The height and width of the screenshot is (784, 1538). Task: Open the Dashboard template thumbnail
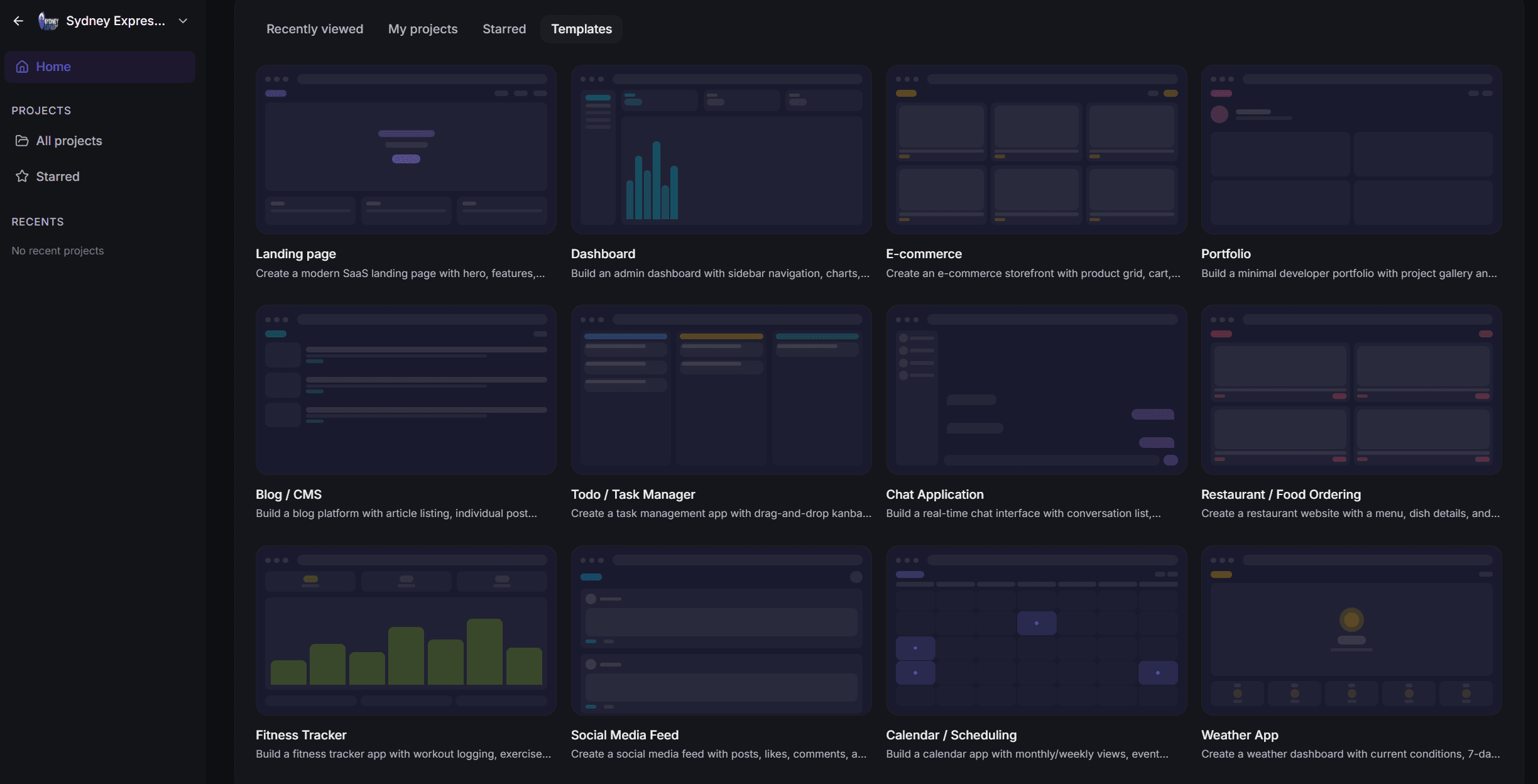(721, 150)
